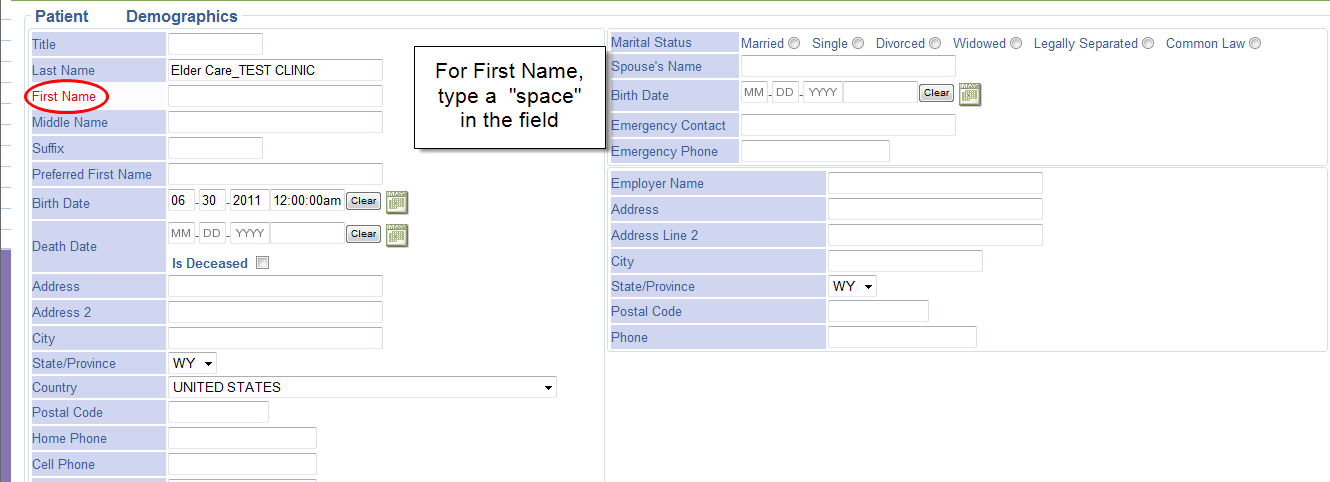Open patient State/Province dropdown
The height and width of the screenshot is (482, 1330).
click(x=194, y=363)
